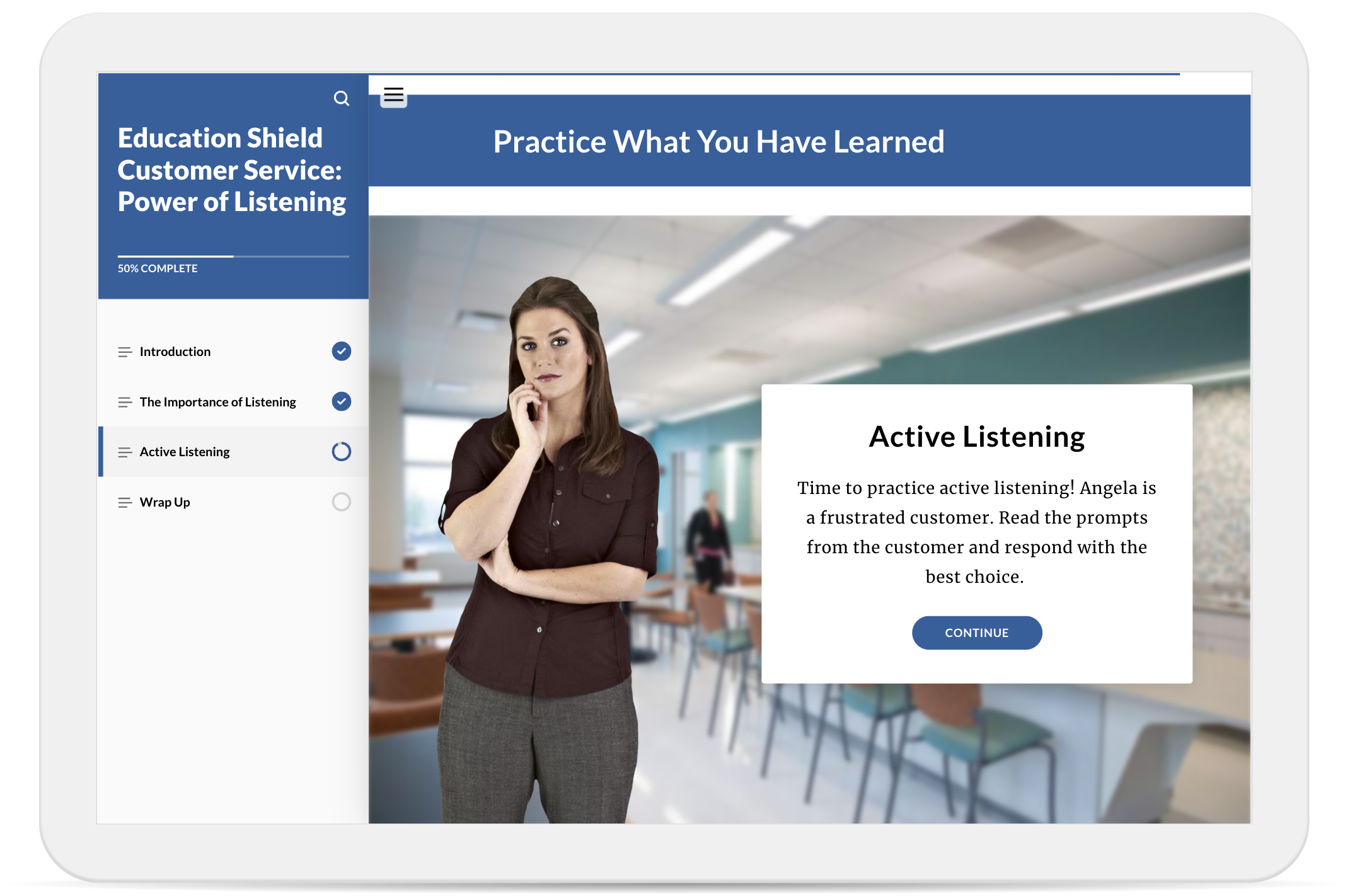Click The Importance of Listening list icon
This screenshot has width=1350, height=896.
pyautogui.click(x=125, y=402)
